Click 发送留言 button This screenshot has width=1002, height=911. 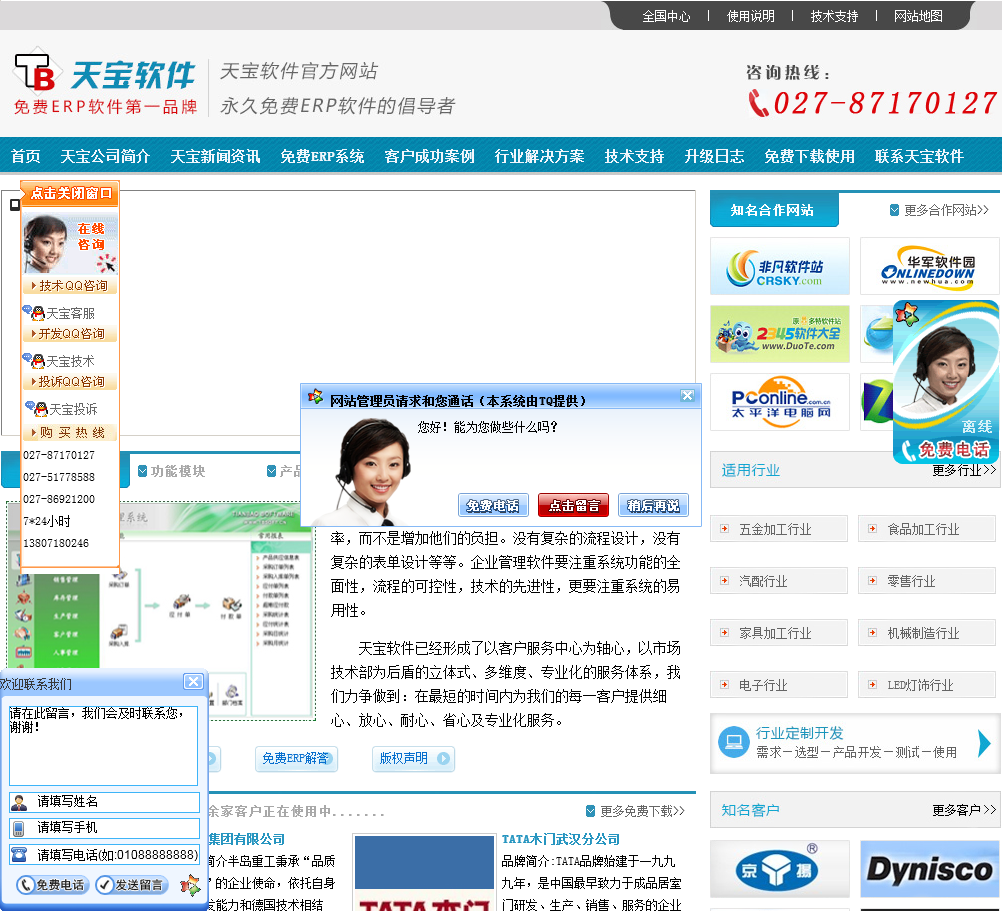132,885
